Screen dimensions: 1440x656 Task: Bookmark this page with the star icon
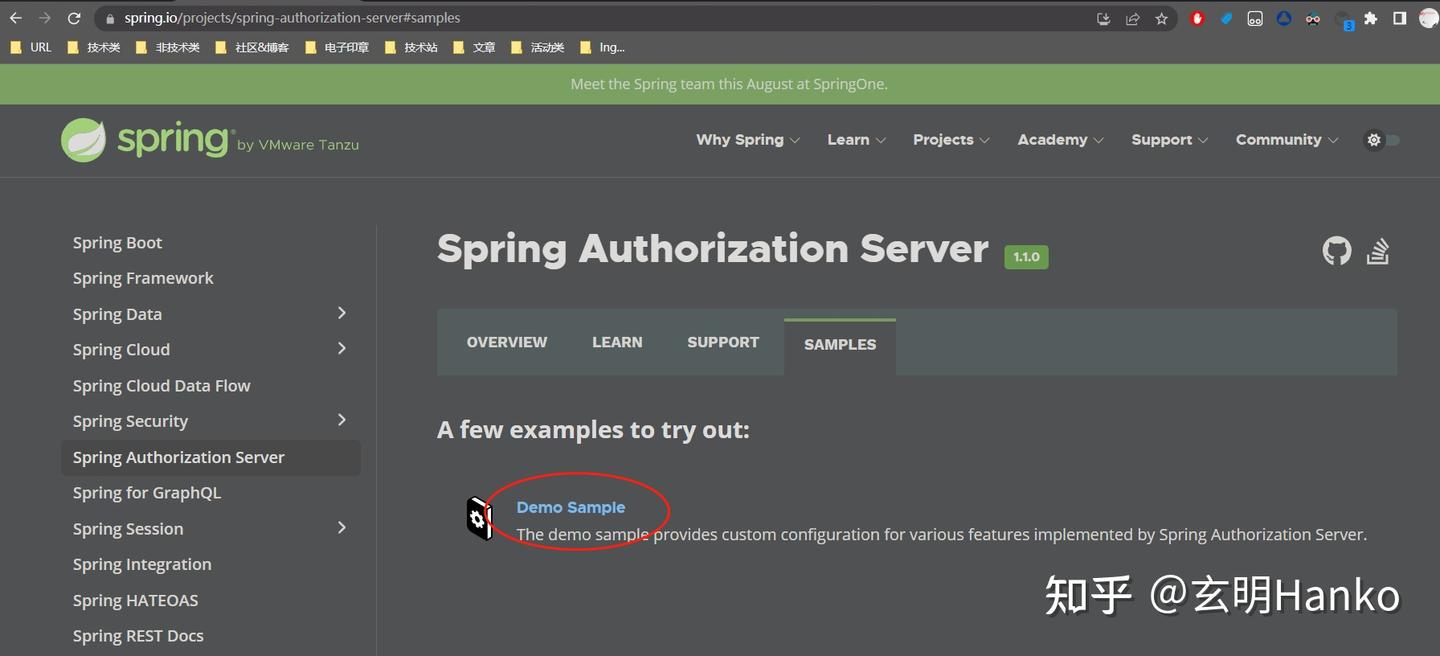point(1161,18)
